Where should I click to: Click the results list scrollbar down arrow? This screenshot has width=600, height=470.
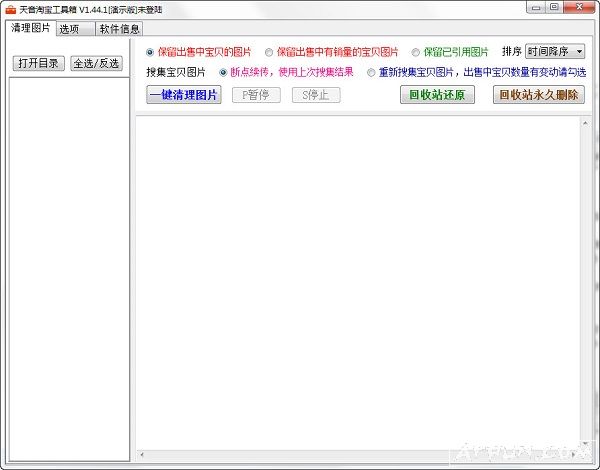pyautogui.click(x=585, y=444)
